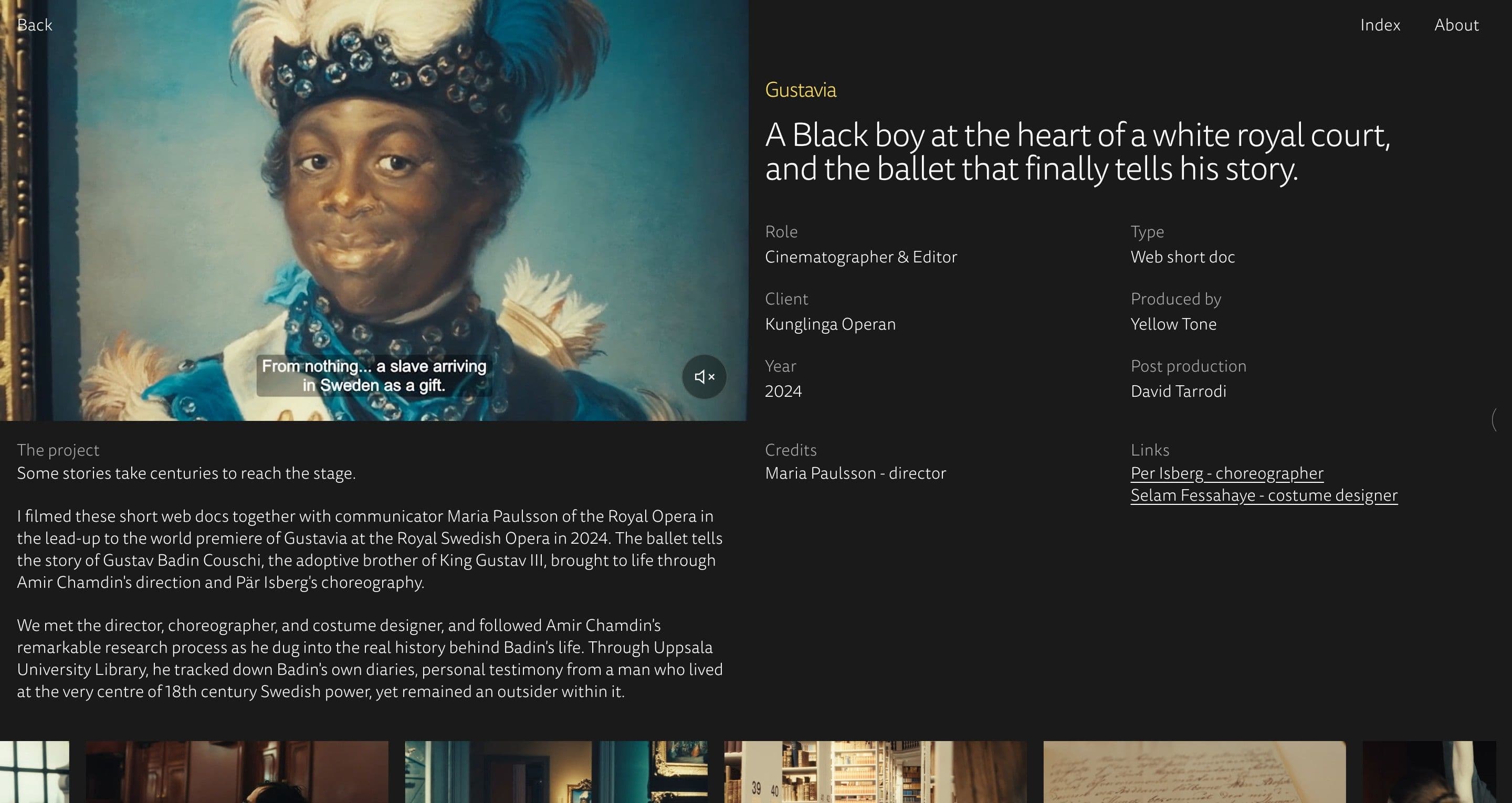Select the Web short doc type text
Image resolution: width=1512 pixels, height=803 pixels.
[x=1183, y=257]
